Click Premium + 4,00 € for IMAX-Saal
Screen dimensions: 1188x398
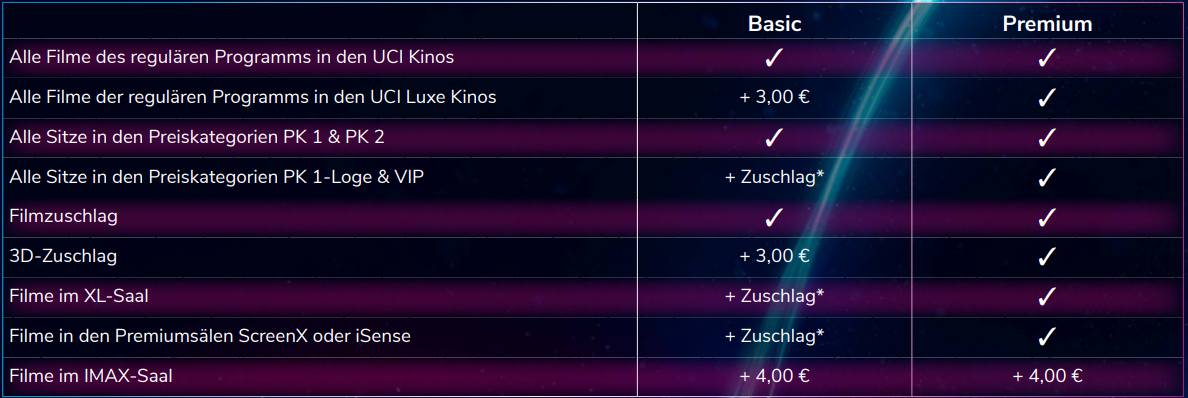(x=1047, y=376)
